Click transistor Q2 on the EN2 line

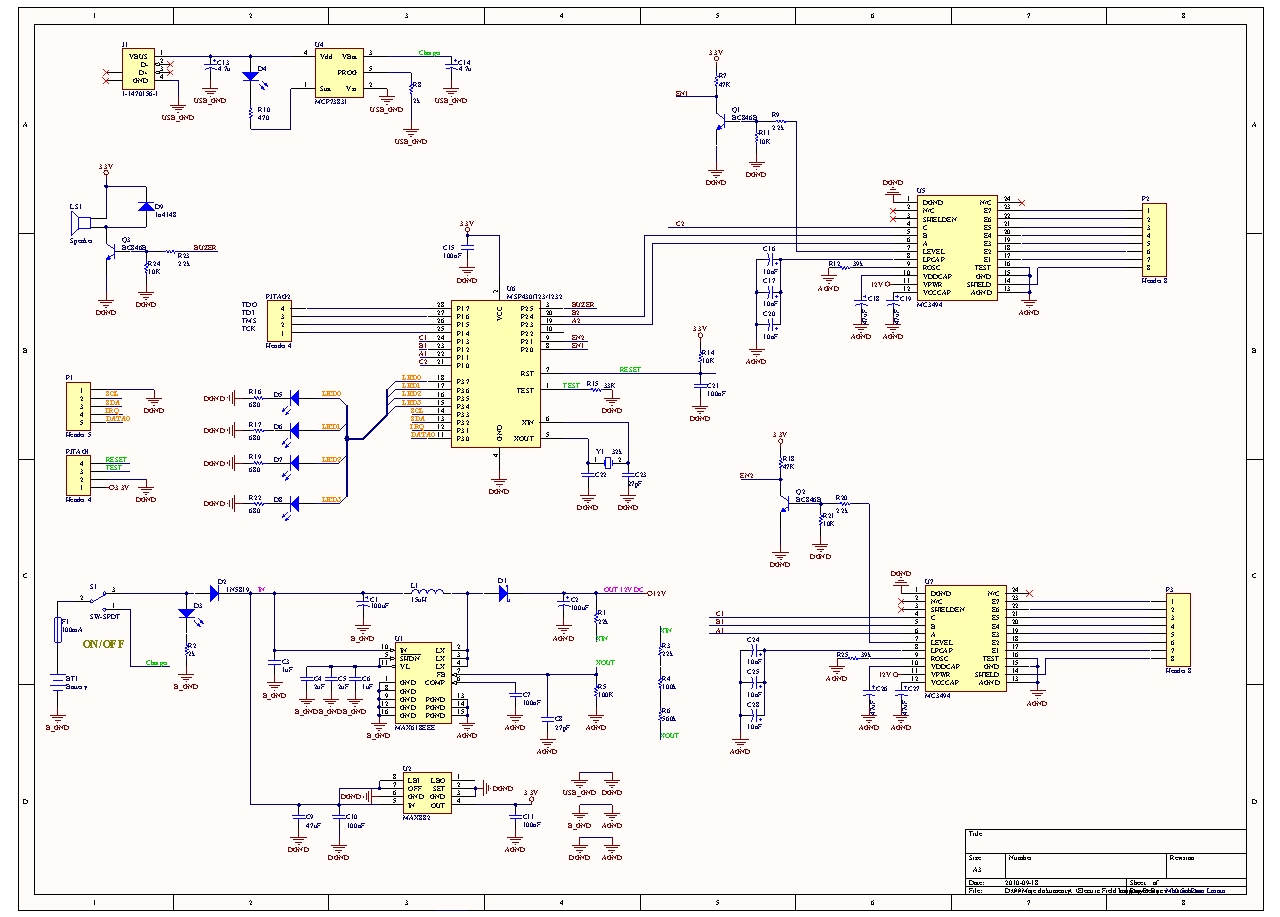click(x=785, y=505)
